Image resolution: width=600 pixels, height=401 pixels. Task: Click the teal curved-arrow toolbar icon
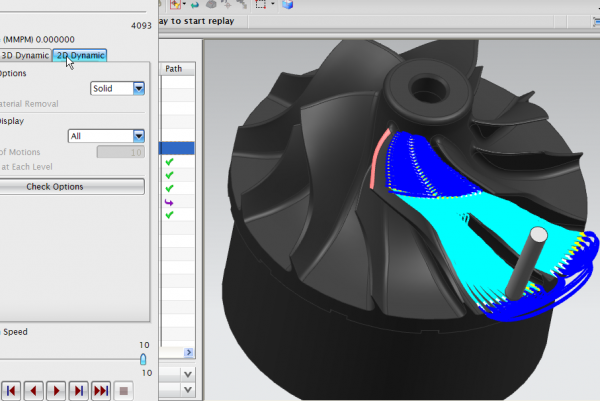pos(195,4)
